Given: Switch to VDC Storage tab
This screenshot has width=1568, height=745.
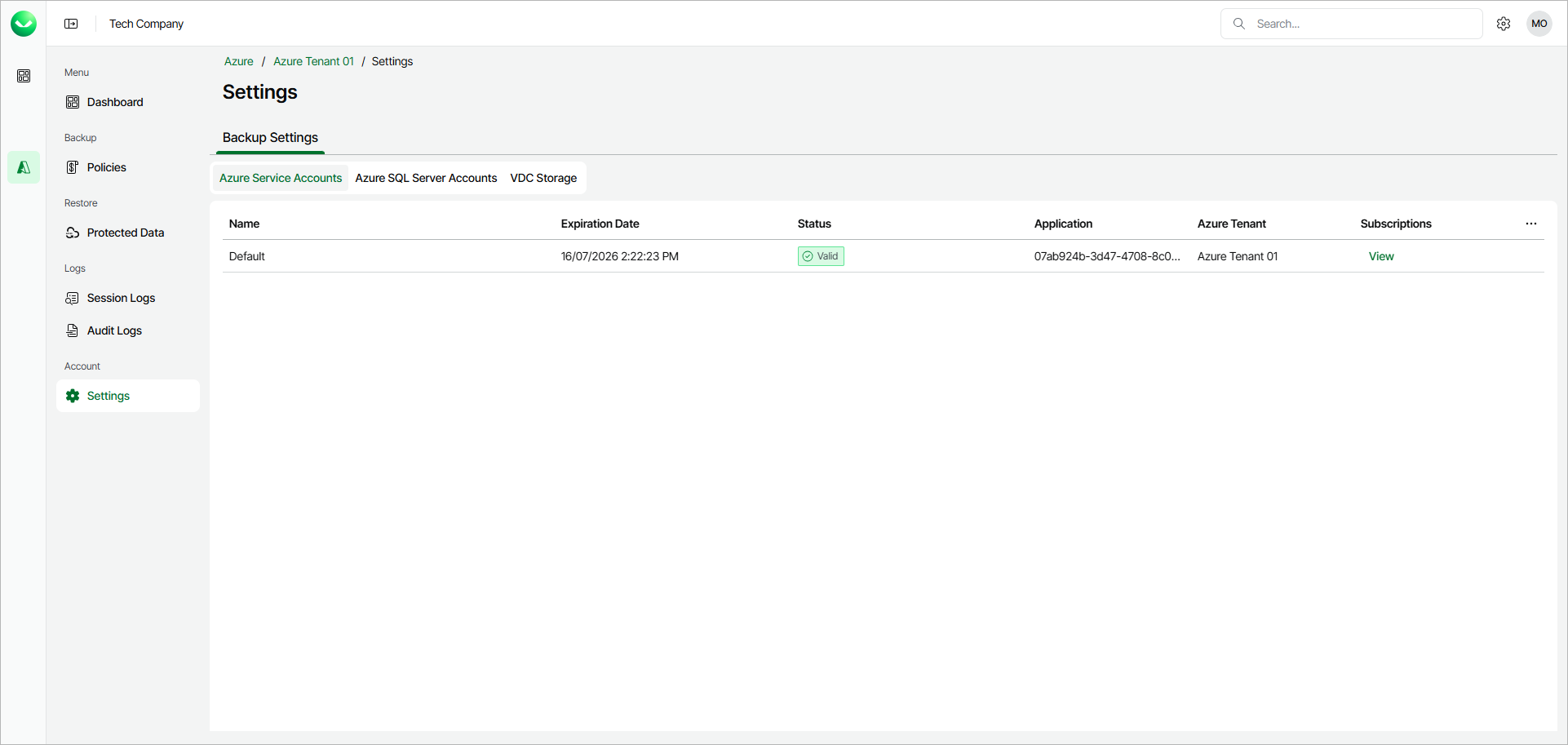Looking at the screenshot, I should pos(543,178).
